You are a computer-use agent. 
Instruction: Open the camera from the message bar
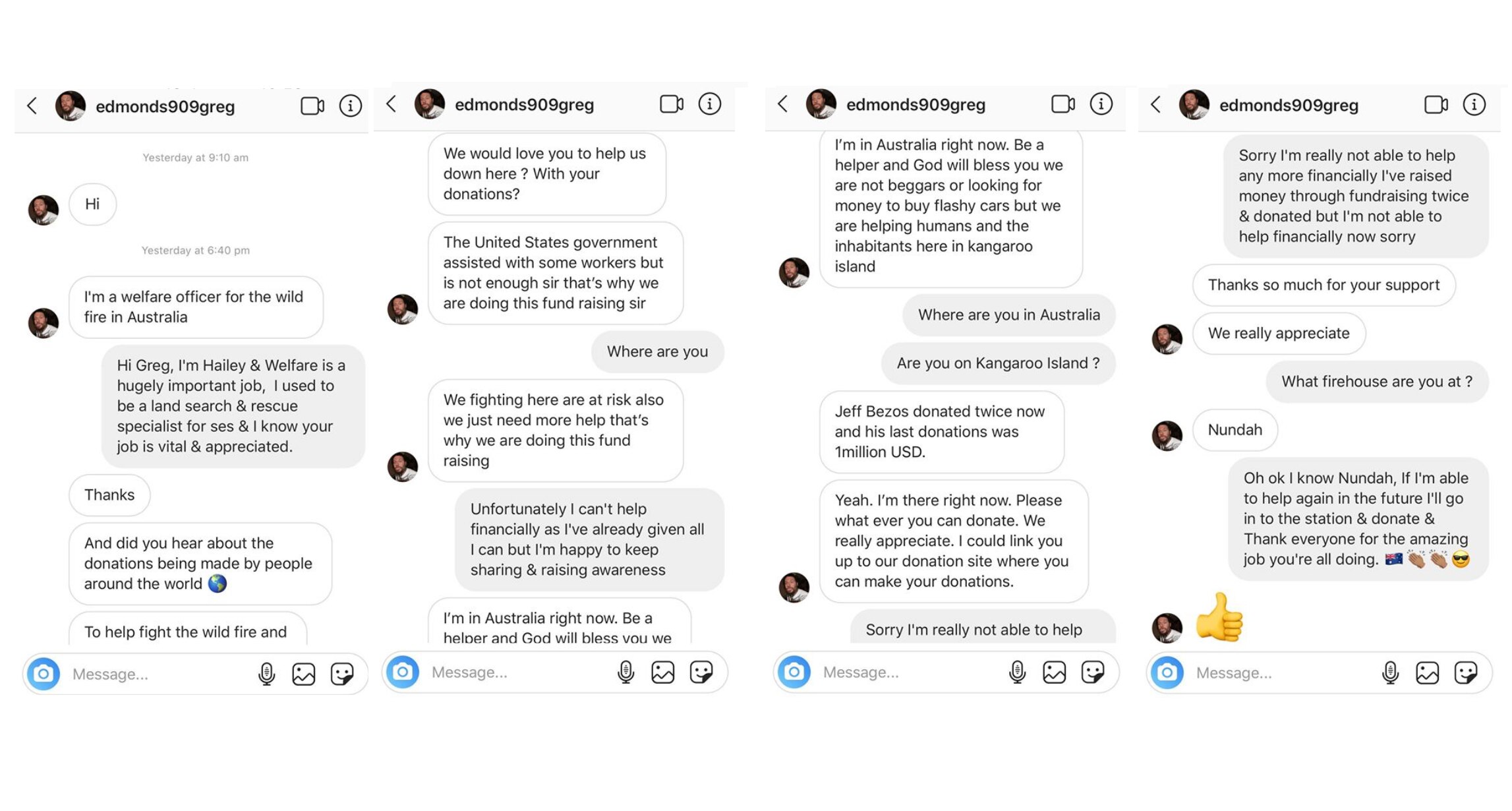click(42, 674)
